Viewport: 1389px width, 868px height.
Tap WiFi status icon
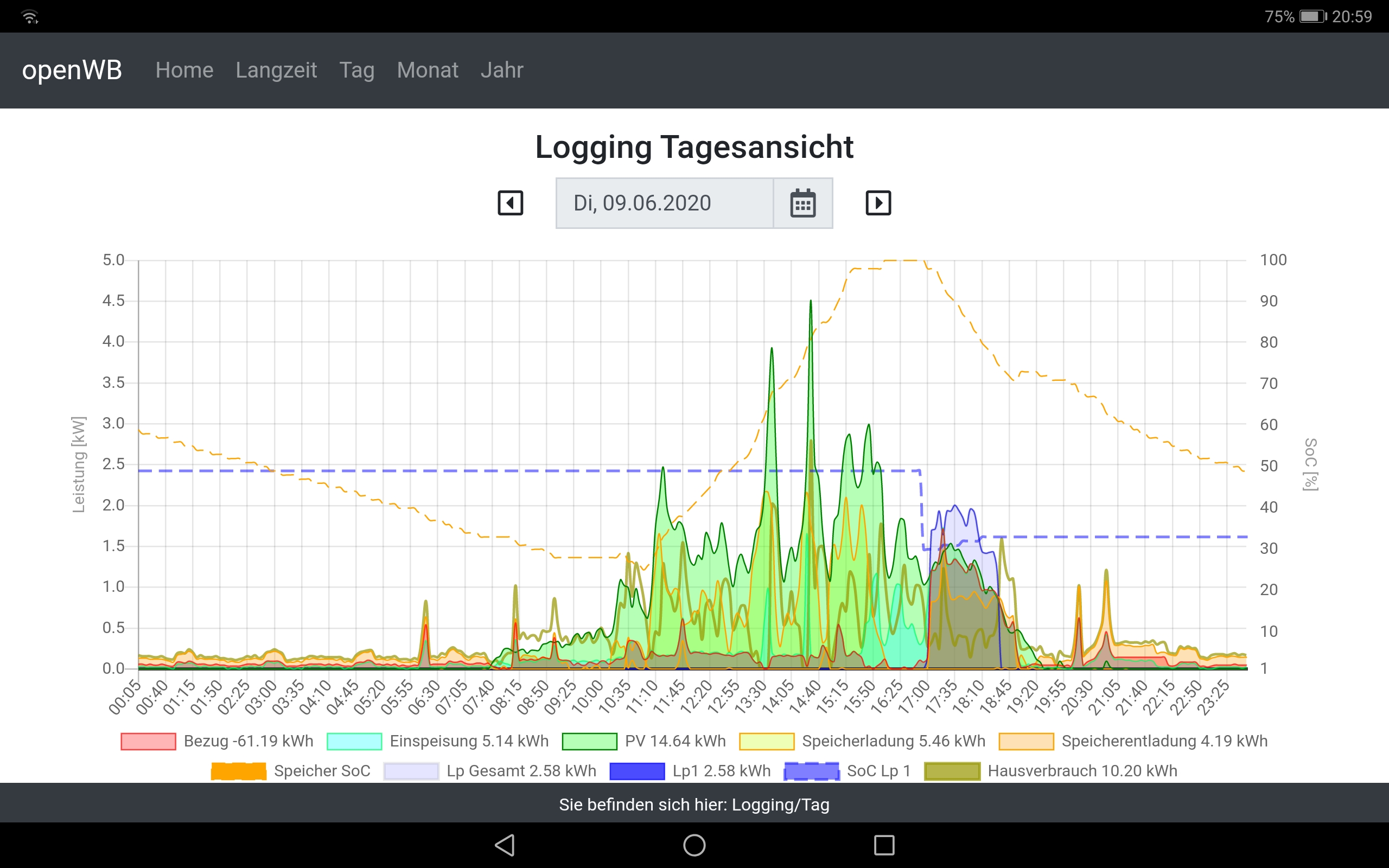pyautogui.click(x=29, y=16)
